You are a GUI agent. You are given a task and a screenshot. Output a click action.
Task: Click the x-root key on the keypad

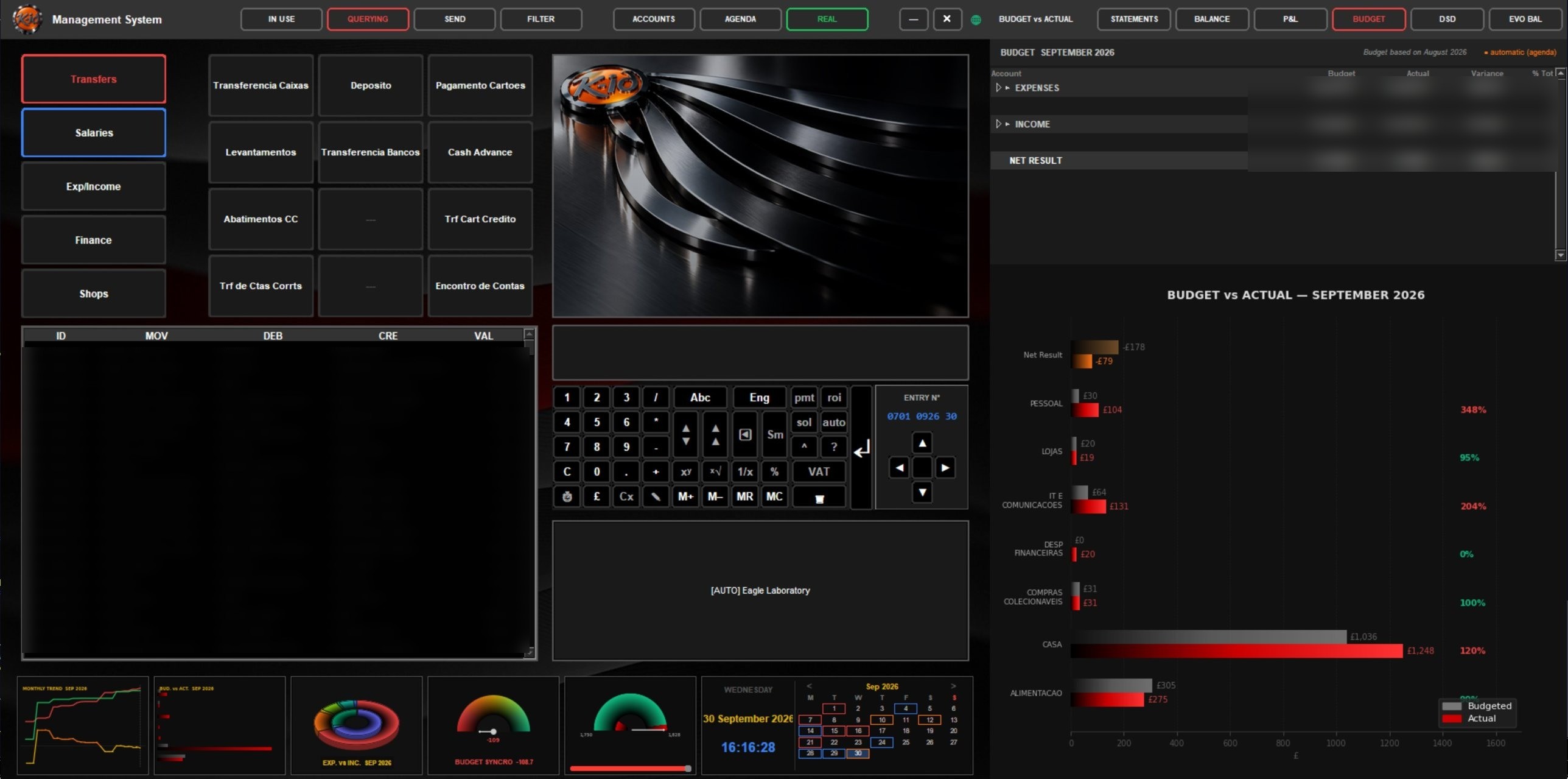coord(716,471)
